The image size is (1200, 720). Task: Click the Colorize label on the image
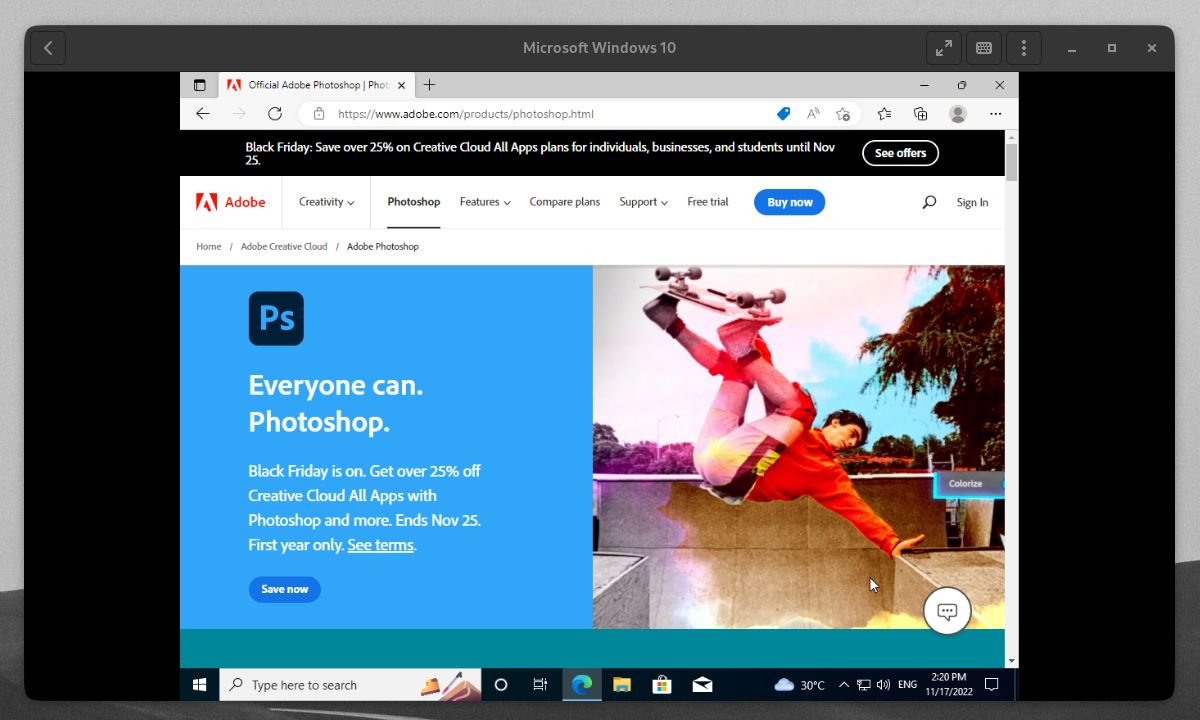(965, 484)
